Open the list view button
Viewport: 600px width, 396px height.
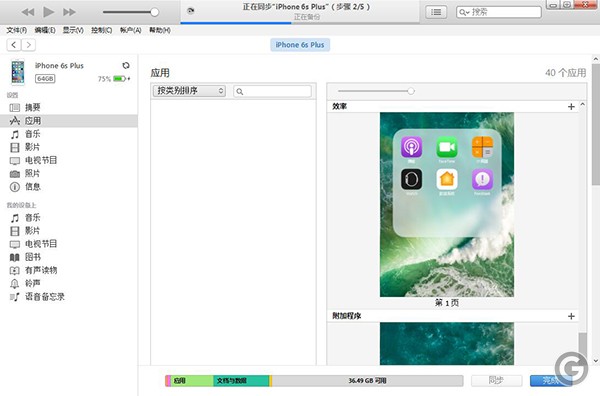pyautogui.click(x=436, y=12)
